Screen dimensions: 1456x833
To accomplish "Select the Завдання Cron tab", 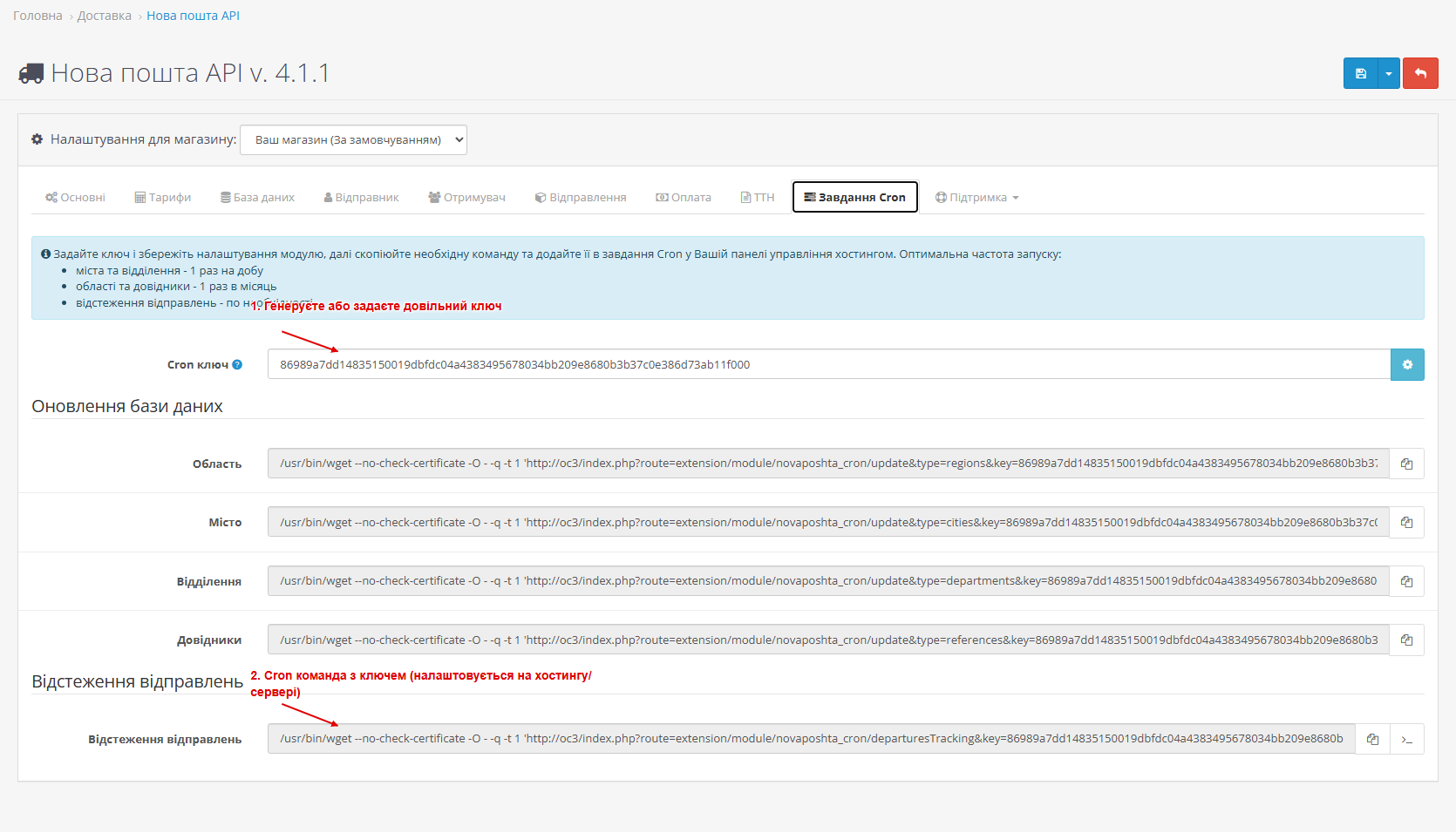I will (x=855, y=197).
